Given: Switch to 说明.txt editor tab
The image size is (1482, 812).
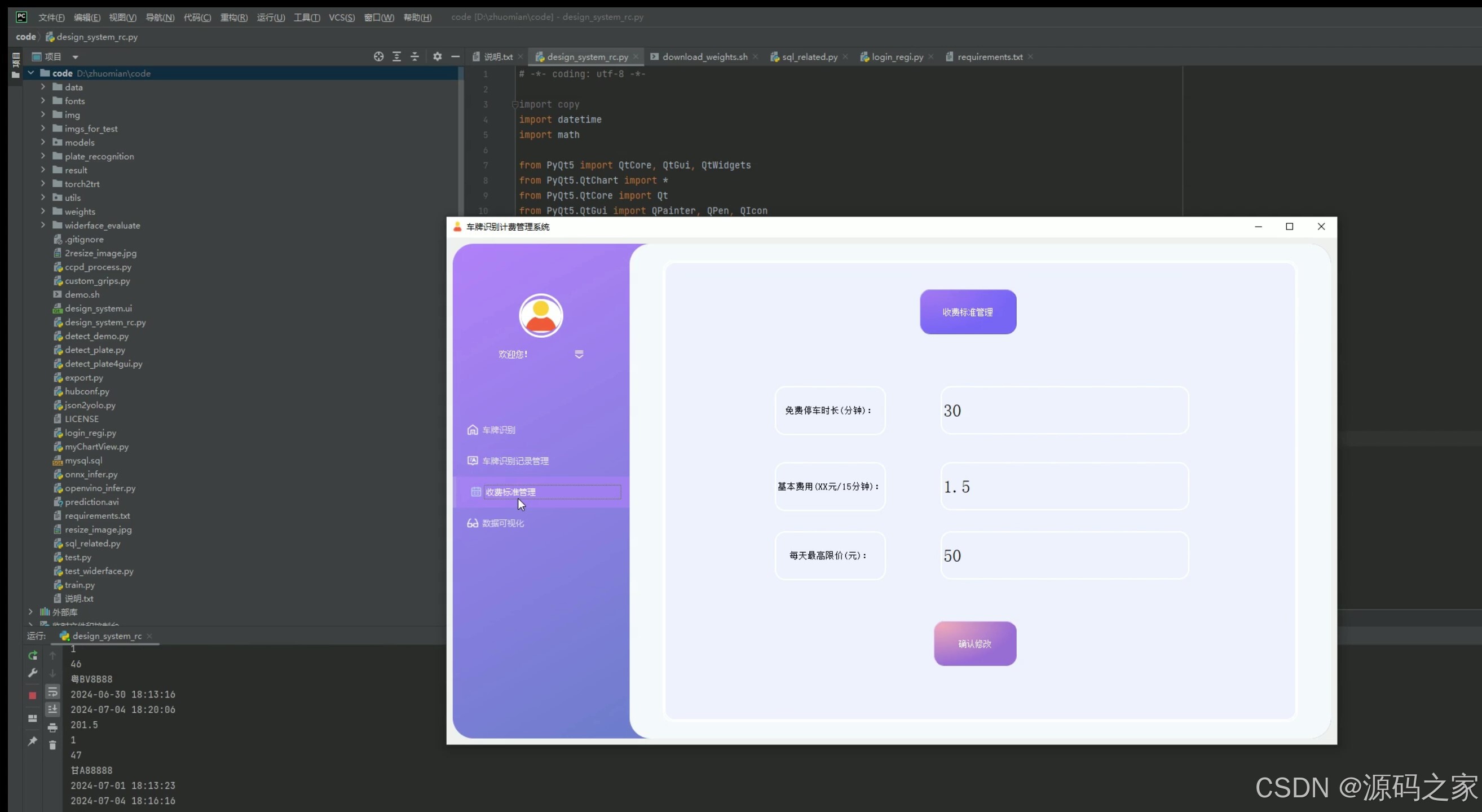Looking at the screenshot, I should click(x=497, y=56).
